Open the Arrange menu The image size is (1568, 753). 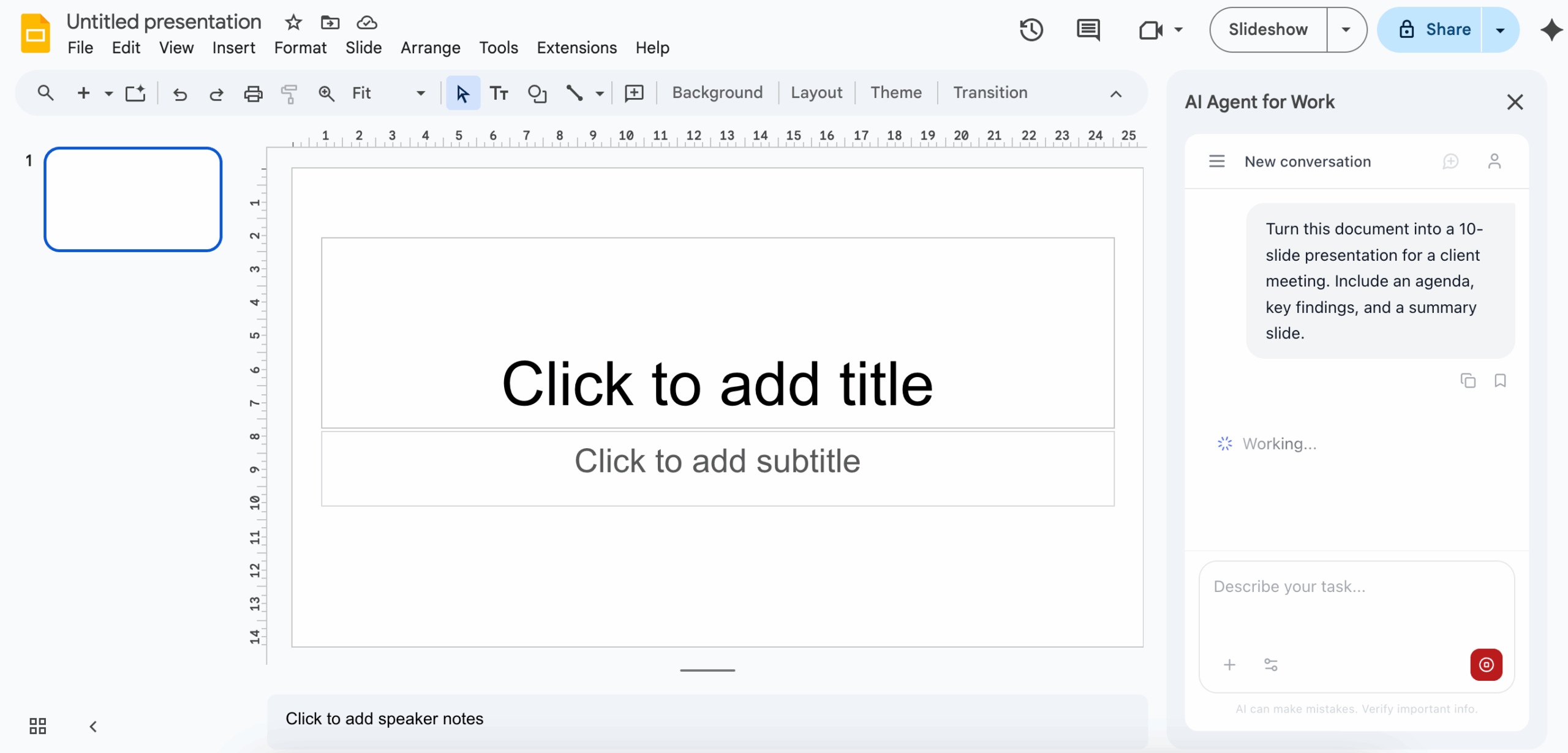pyautogui.click(x=430, y=48)
